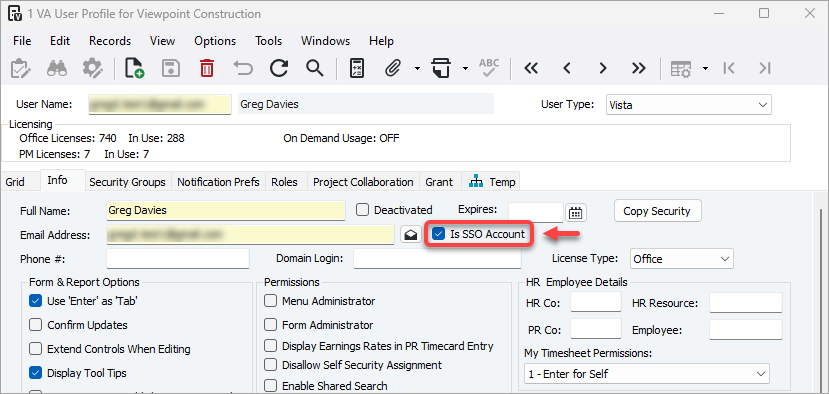Open the License Type dropdown
829x394 pixels.
coord(681,259)
